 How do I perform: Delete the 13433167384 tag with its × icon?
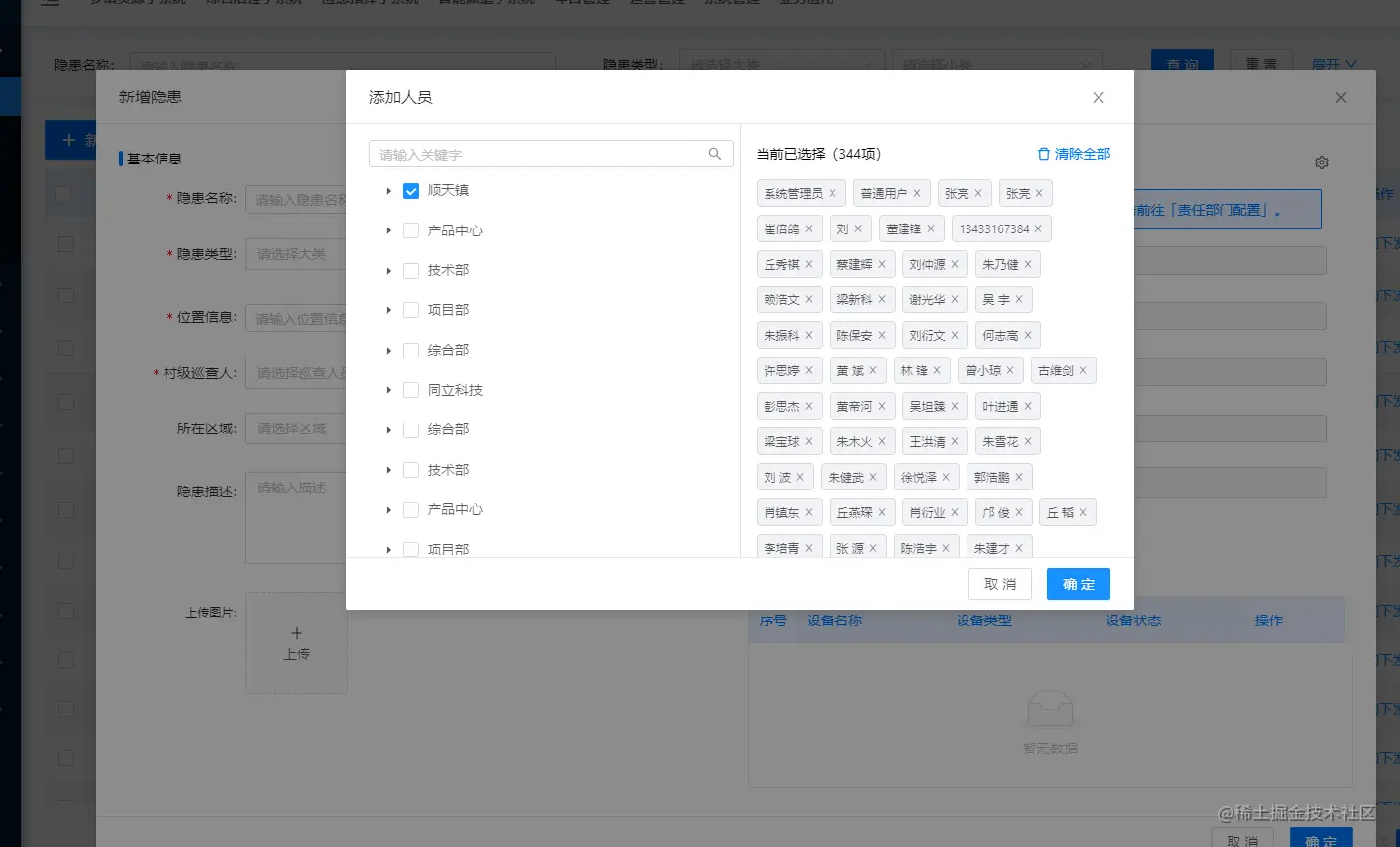point(1038,229)
